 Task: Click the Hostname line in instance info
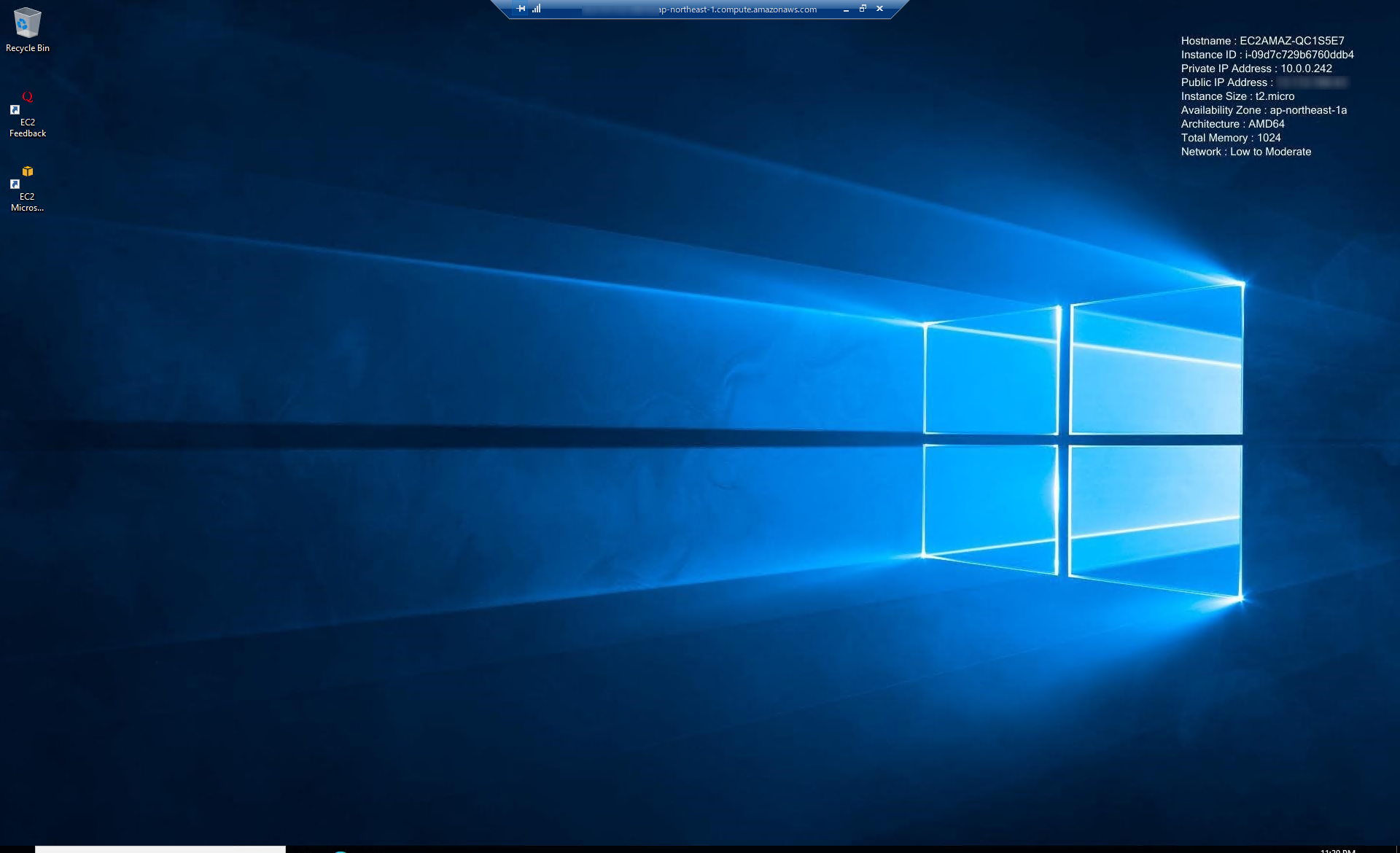coord(1262,41)
